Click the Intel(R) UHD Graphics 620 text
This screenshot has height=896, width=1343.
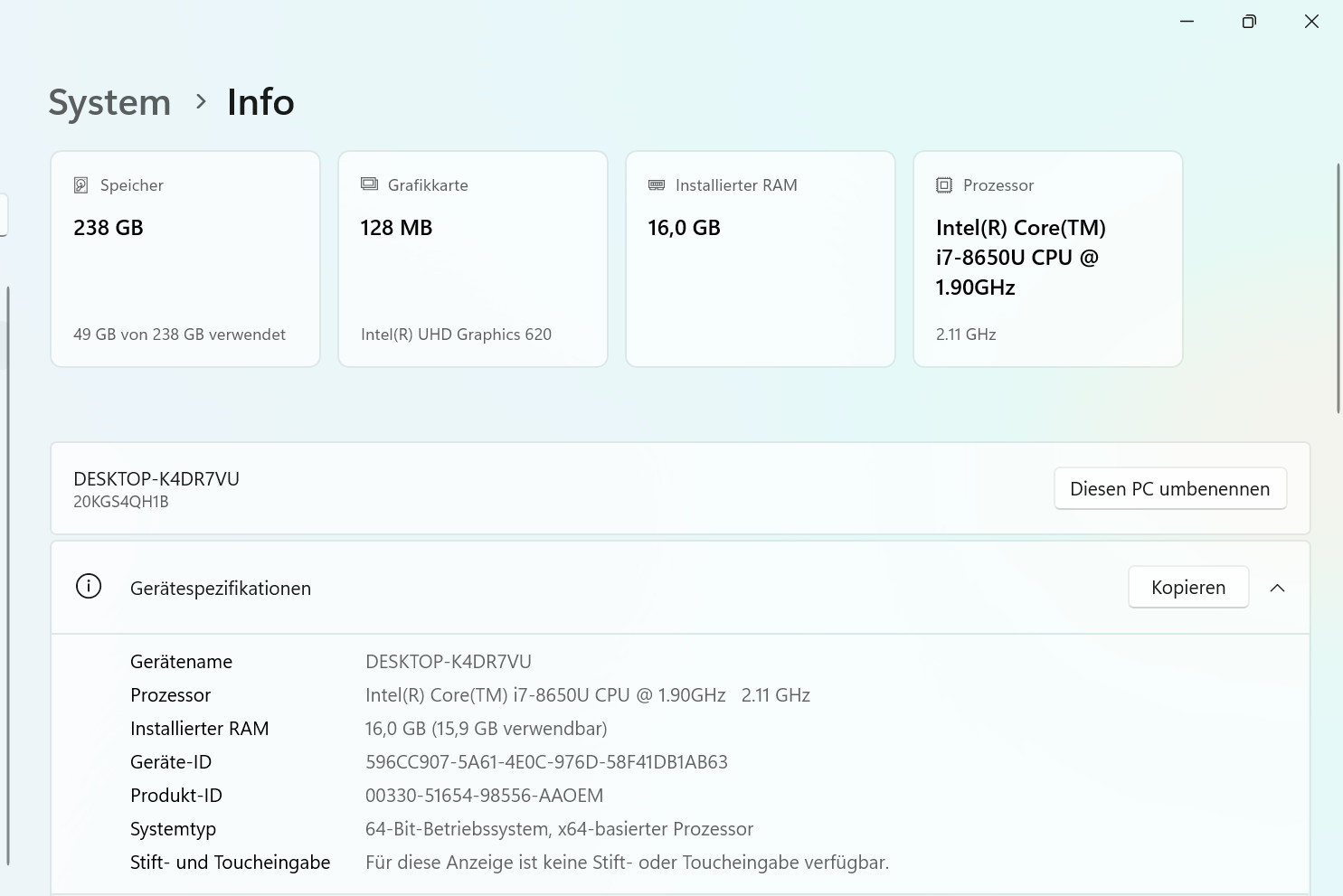[x=456, y=335]
